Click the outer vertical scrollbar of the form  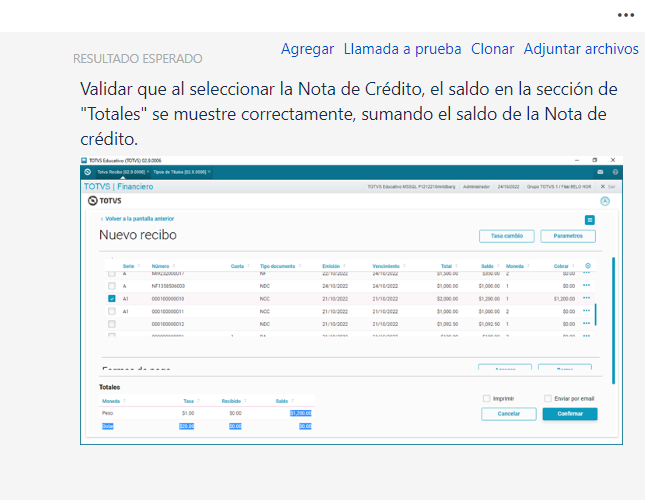(x=613, y=321)
